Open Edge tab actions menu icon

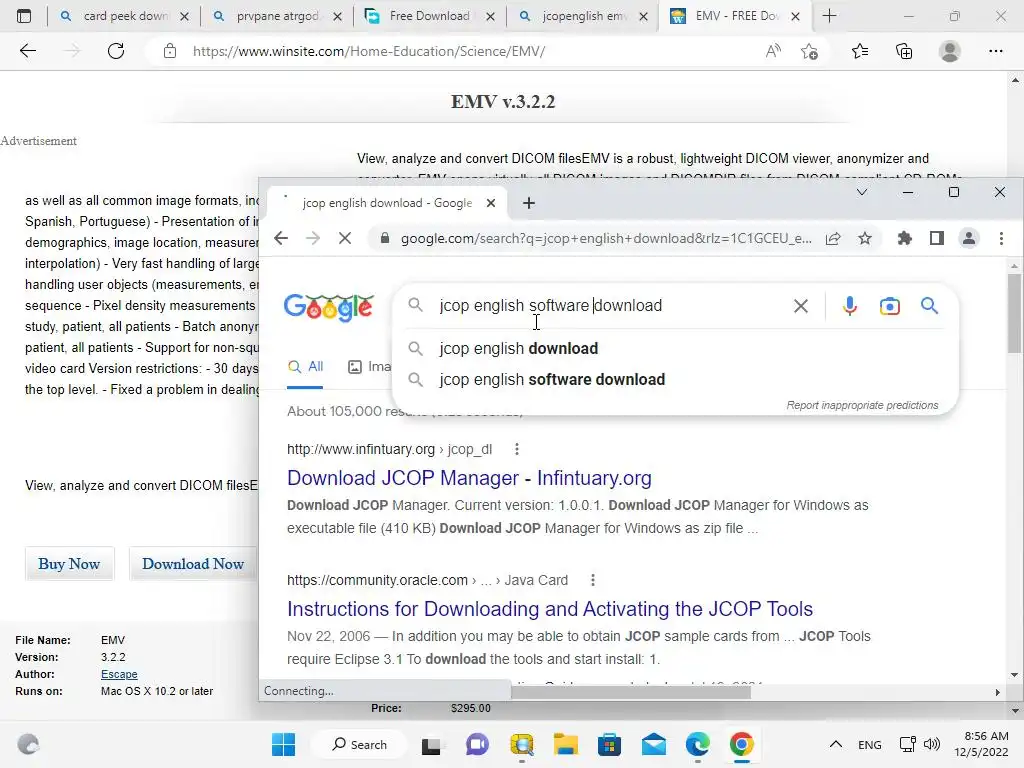[24, 16]
